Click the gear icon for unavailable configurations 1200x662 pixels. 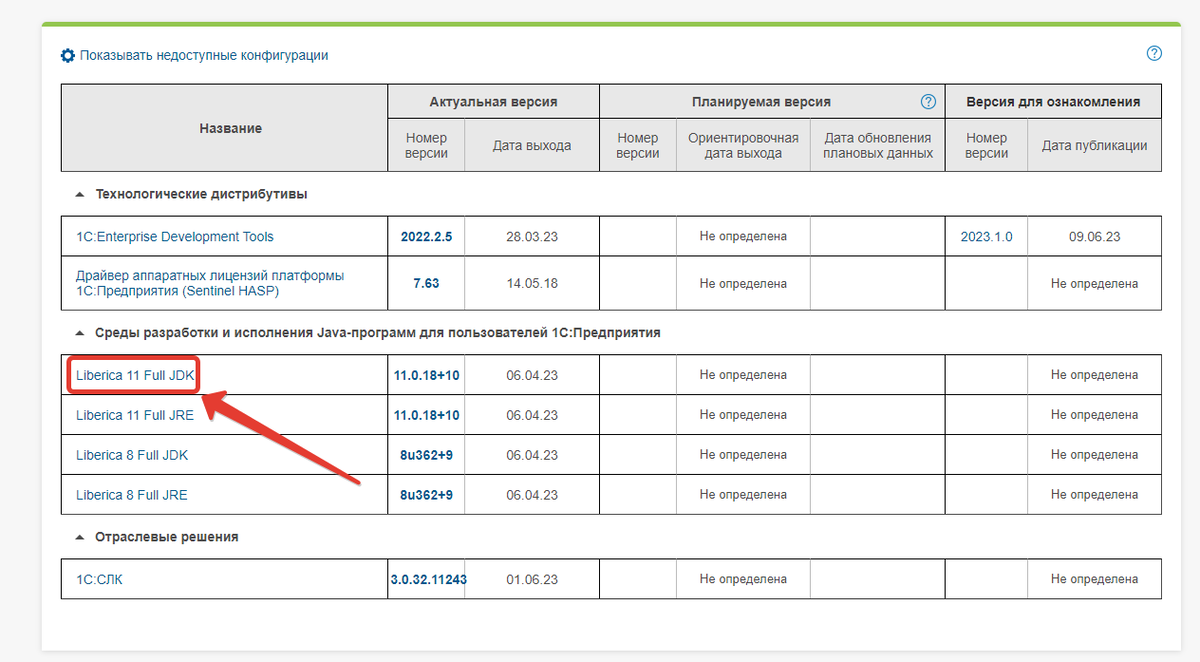[68, 56]
